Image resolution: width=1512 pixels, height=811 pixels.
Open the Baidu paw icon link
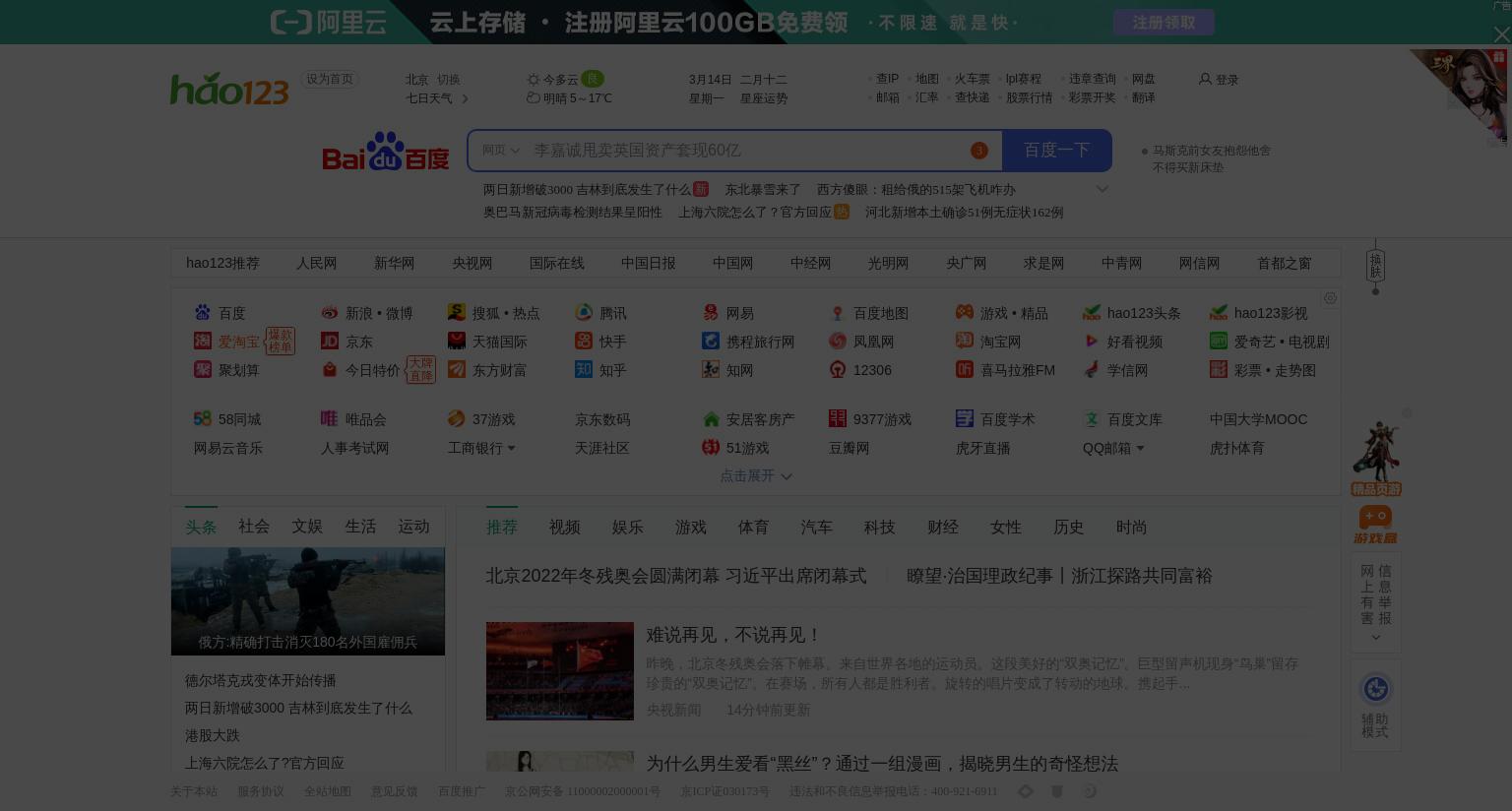[x=203, y=312]
